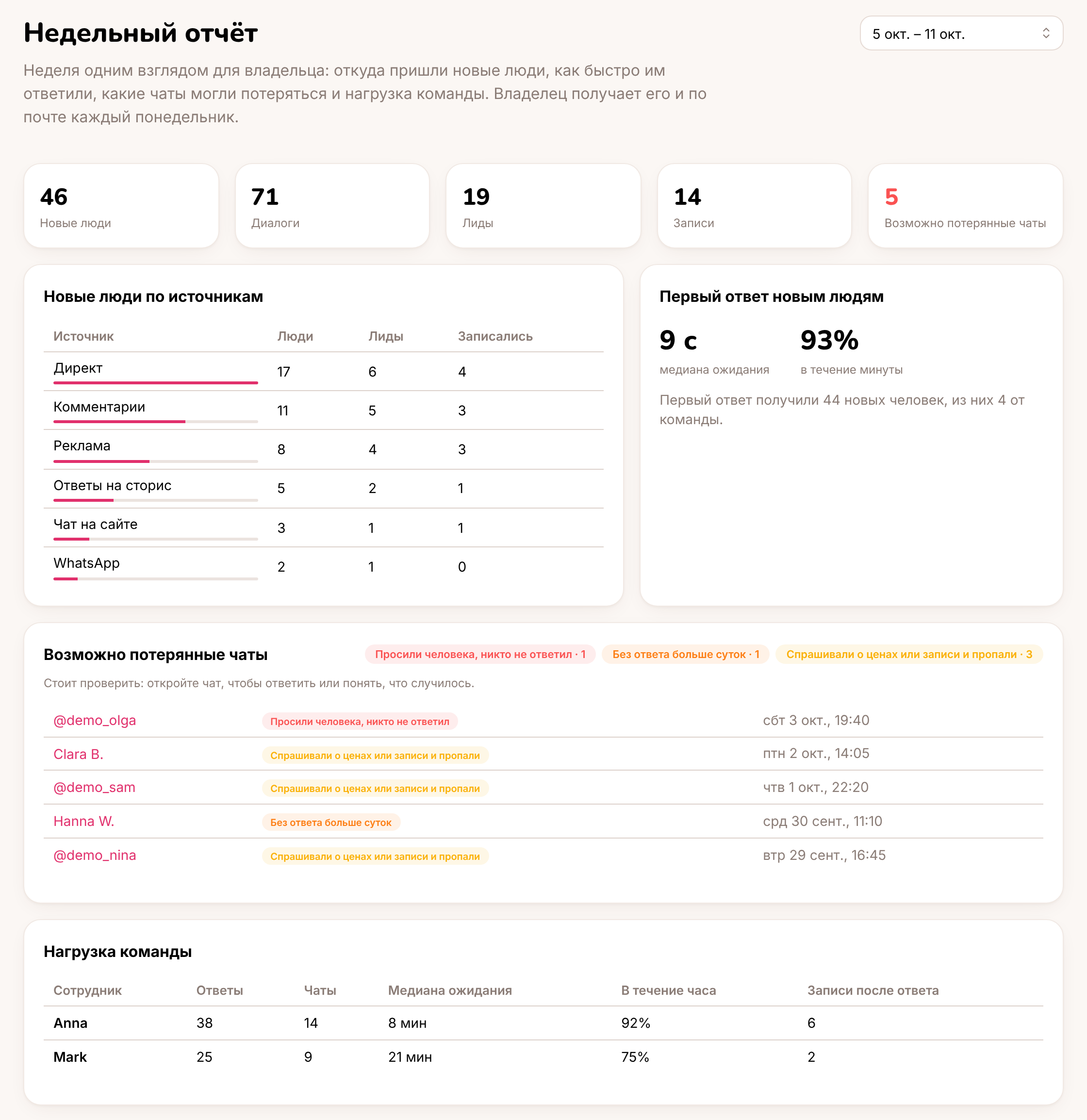The height and width of the screenshot is (1120, 1087).
Task: Click timestamp сбт 3 окт., 19:40
Action: pos(816,720)
